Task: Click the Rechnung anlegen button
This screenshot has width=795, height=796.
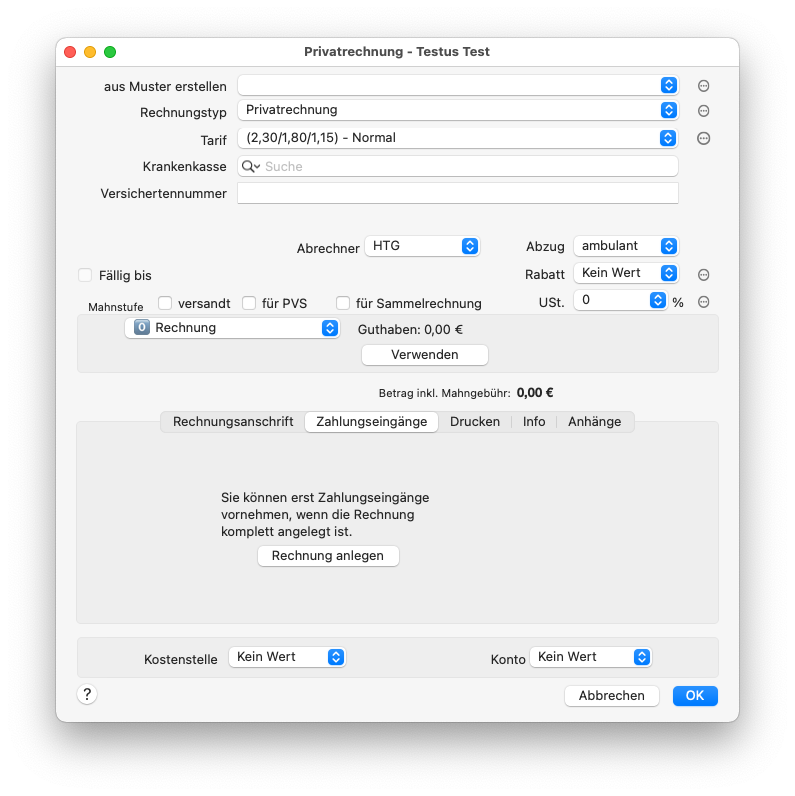Action: tap(328, 556)
